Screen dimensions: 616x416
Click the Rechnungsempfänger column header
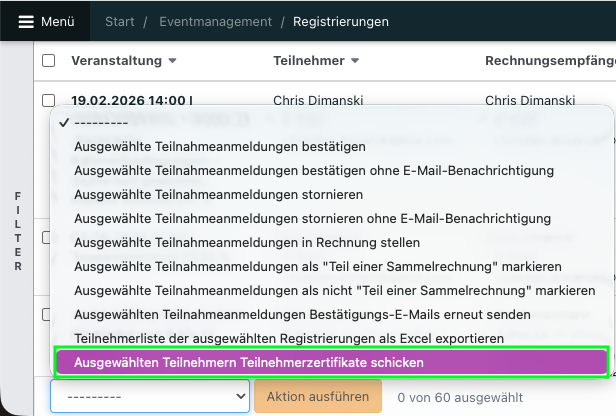pos(550,60)
